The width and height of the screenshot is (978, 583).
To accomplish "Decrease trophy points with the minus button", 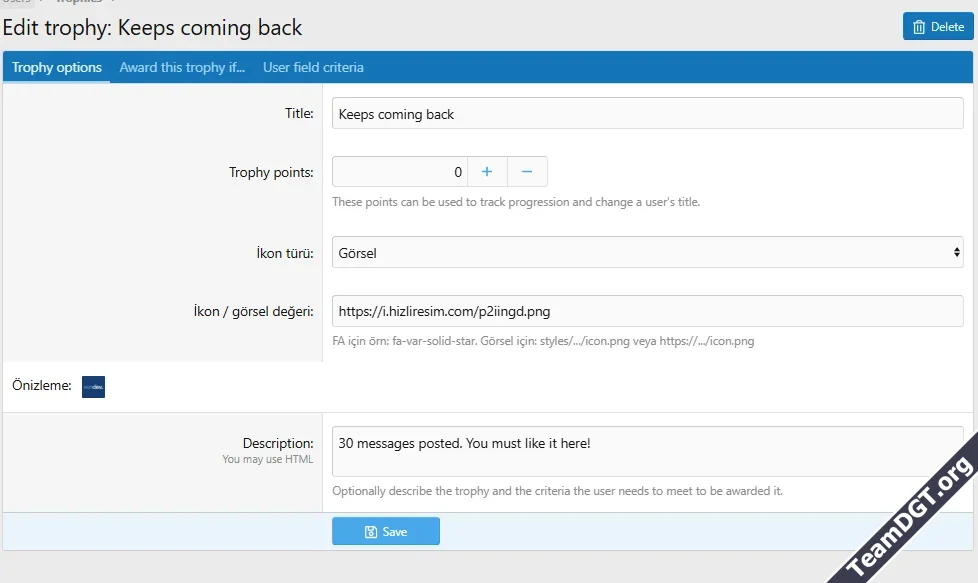I will point(527,172).
